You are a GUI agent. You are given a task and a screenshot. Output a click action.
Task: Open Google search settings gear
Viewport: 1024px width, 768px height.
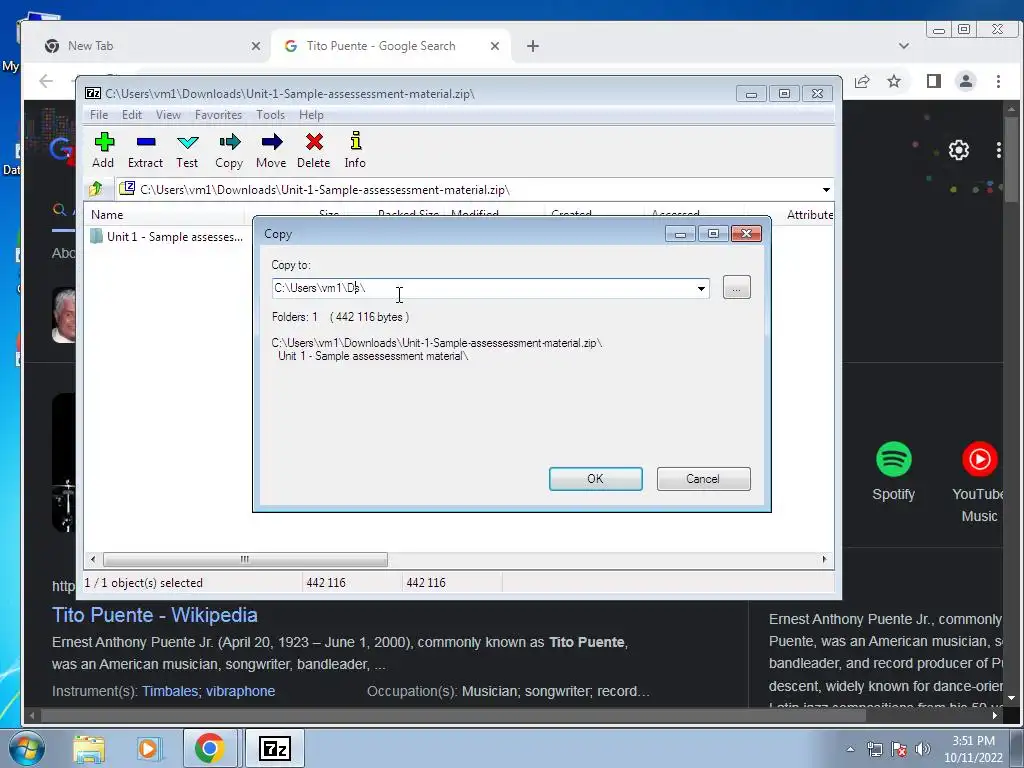coord(959,150)
